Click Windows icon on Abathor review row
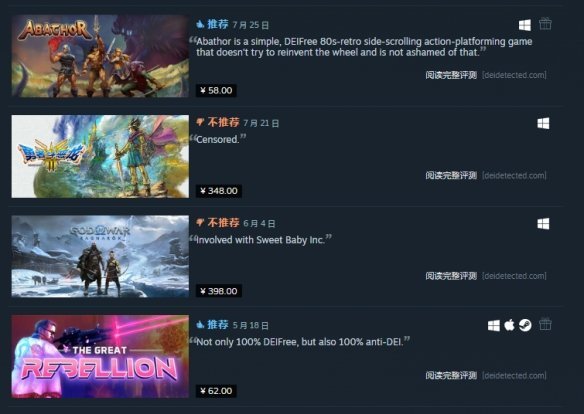 (525, 25)
